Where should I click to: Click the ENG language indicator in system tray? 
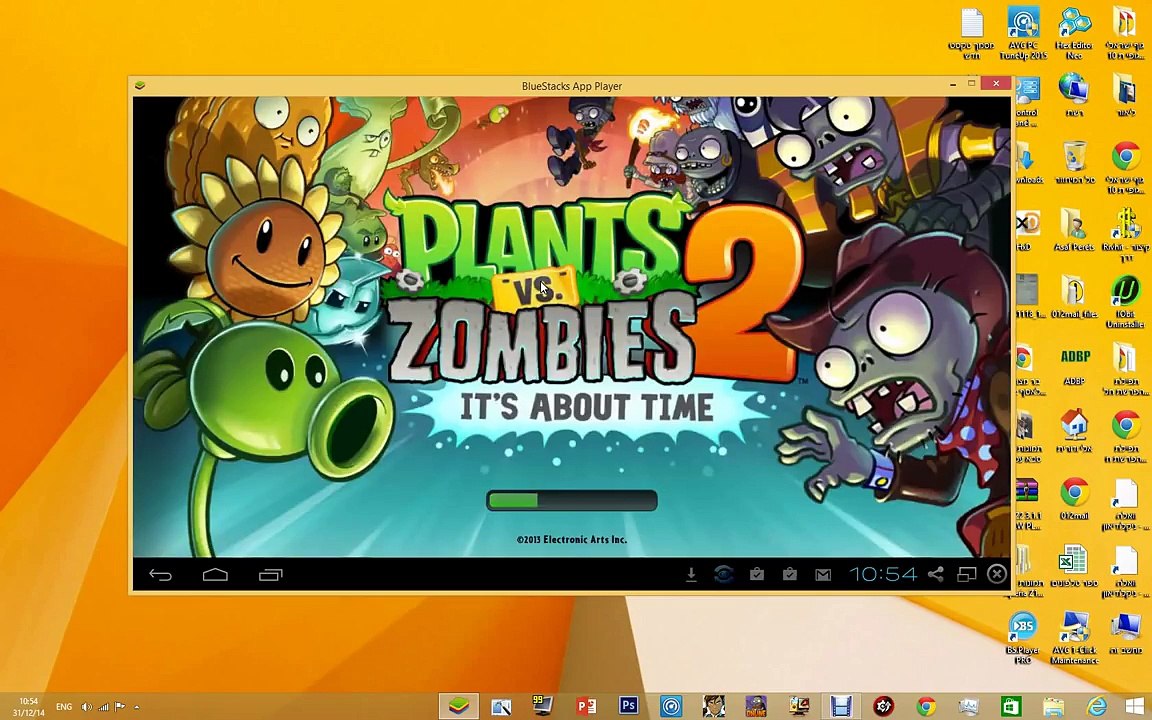[64, 707]
